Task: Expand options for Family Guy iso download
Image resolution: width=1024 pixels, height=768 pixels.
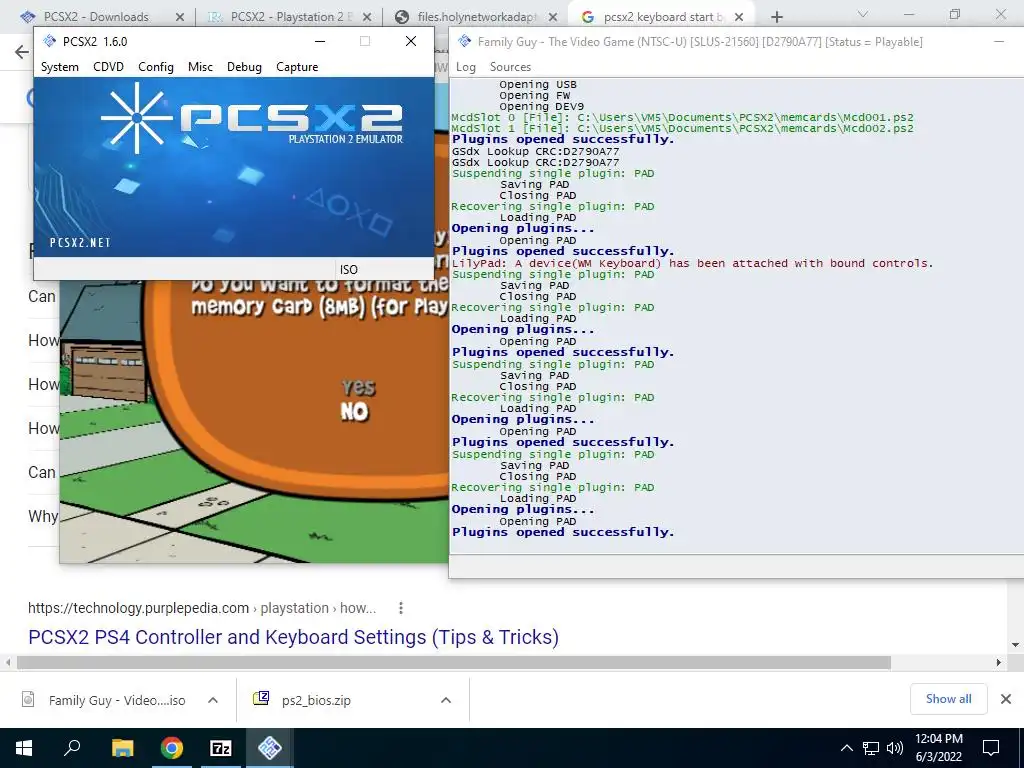Action: point(213,700)
